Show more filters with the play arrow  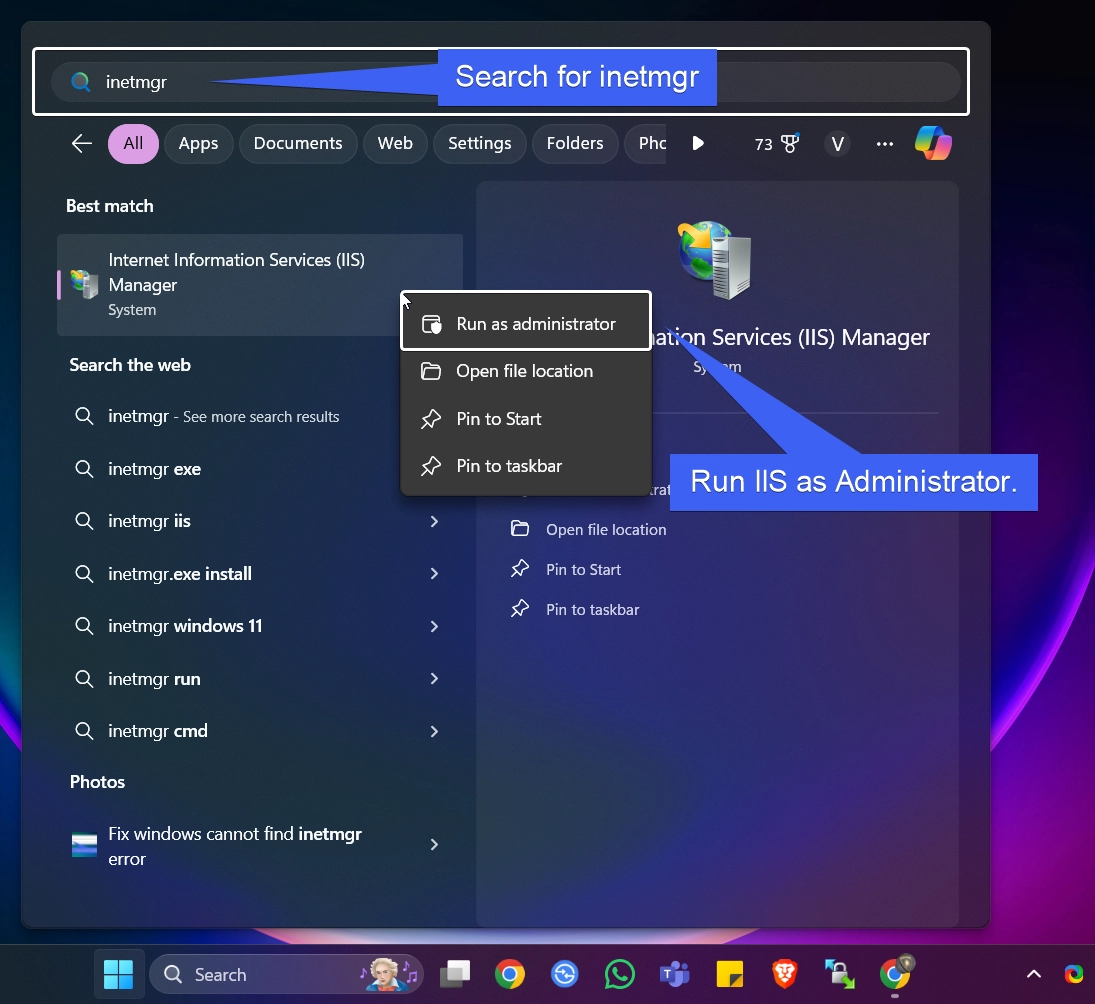point(698,144)
